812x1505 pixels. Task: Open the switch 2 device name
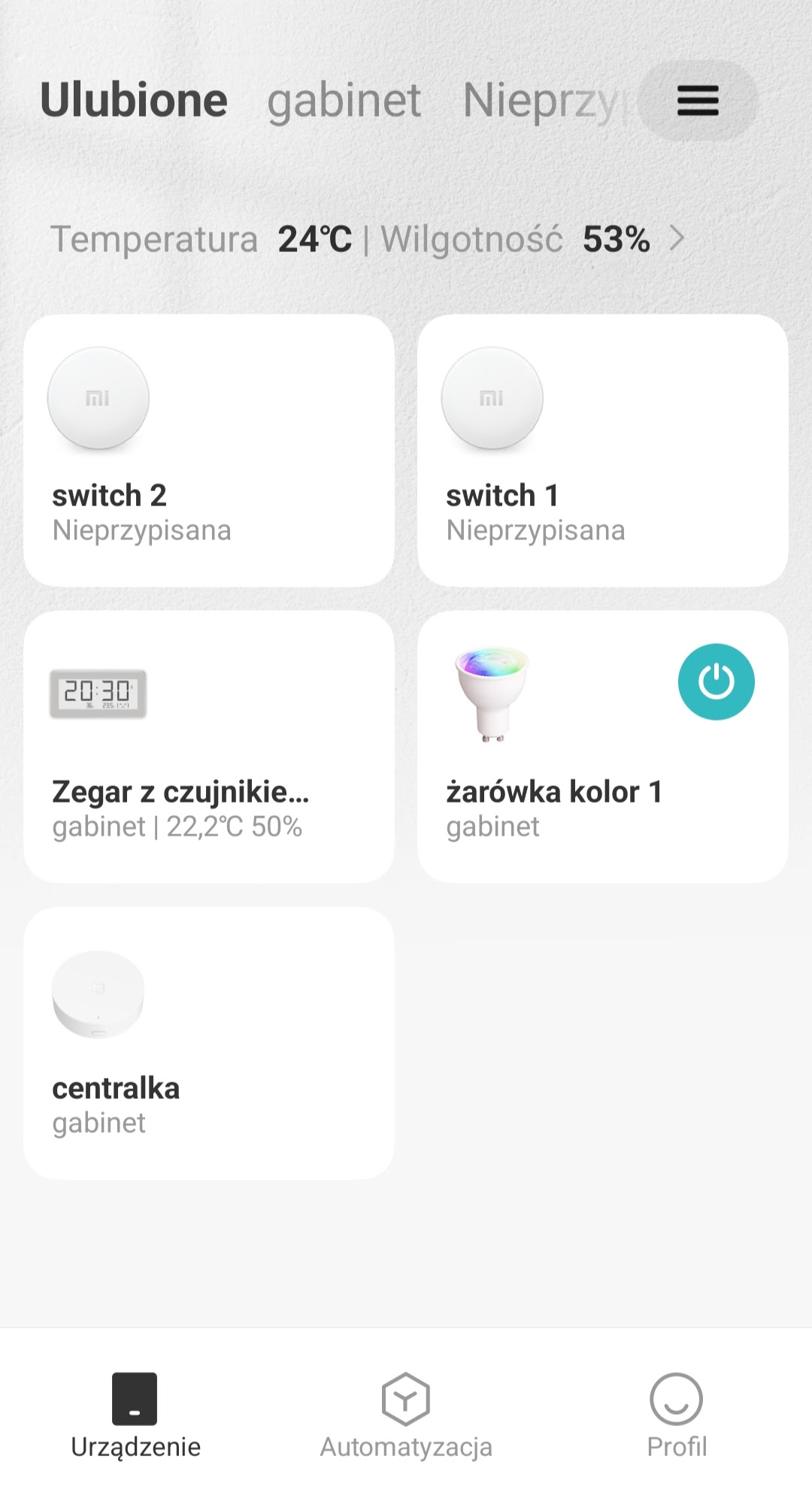110,496
